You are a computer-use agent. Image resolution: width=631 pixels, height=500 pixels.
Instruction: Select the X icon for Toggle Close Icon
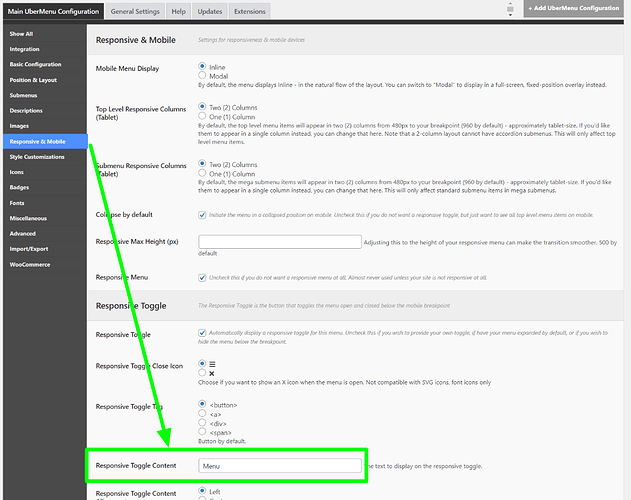pyautogui.click(x=202, y=373)
